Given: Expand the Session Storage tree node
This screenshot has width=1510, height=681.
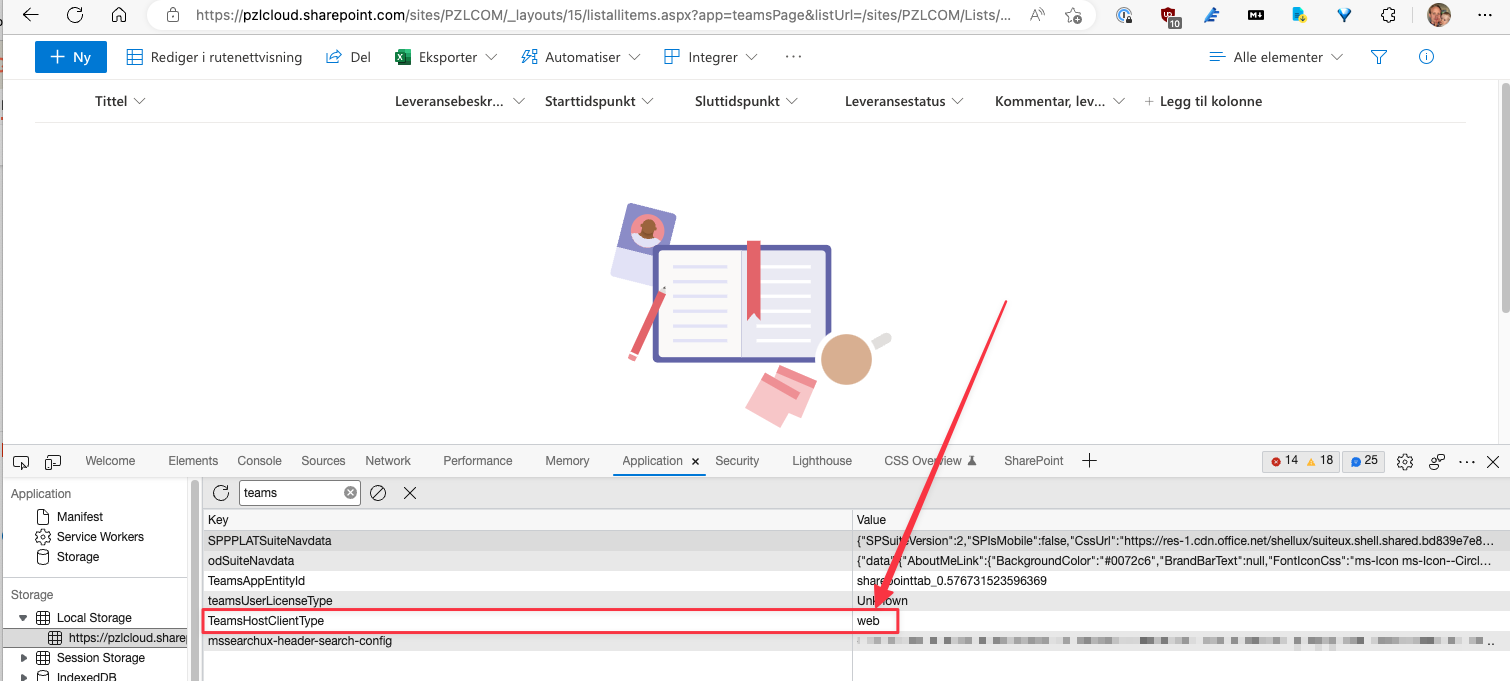Looking at the screenshot, I should pos(25,658).
